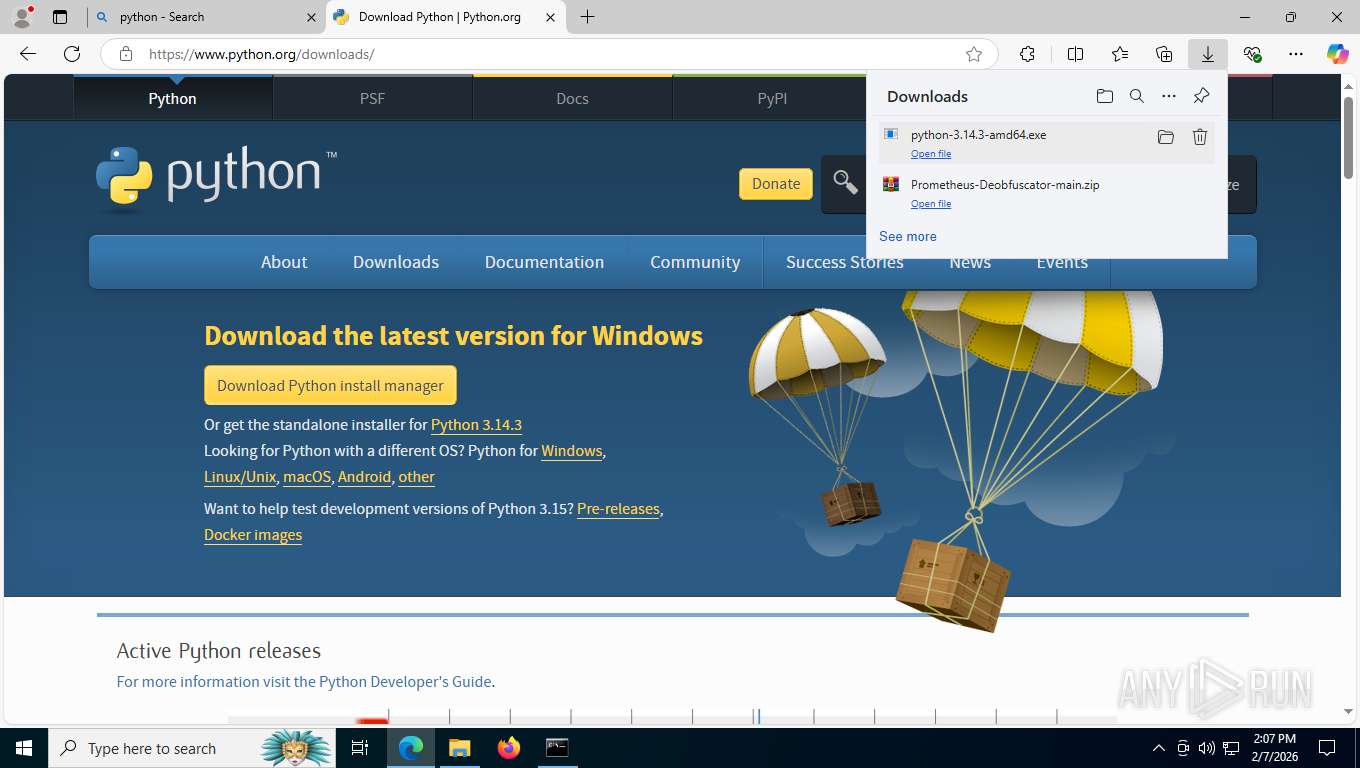Open the Windows Start menu

click(x=24, y=748)
